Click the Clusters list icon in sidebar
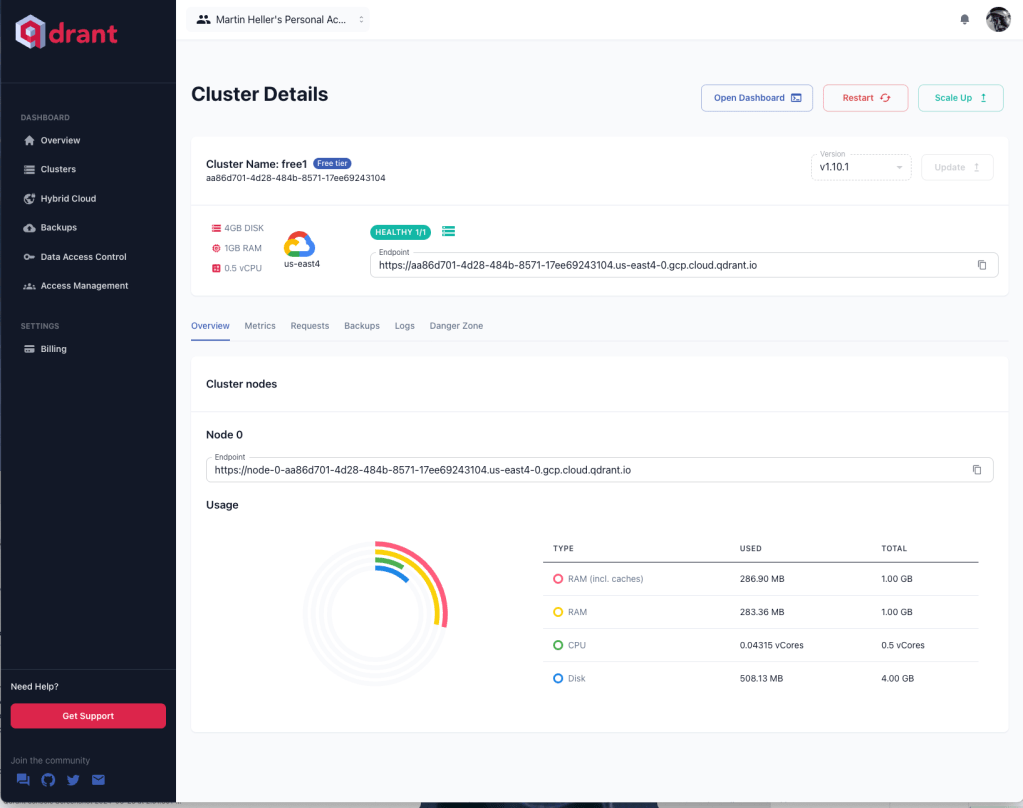The width and height of the screenshot is (1023, 808). (29, 169)
